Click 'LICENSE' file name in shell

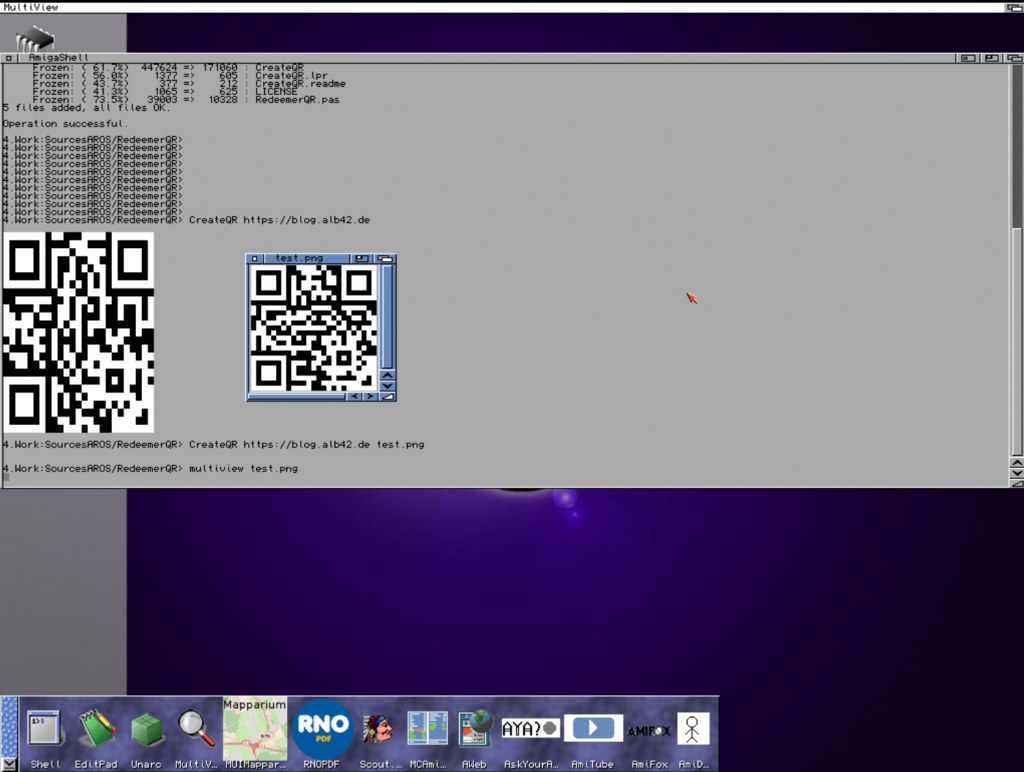click(276, 92)
